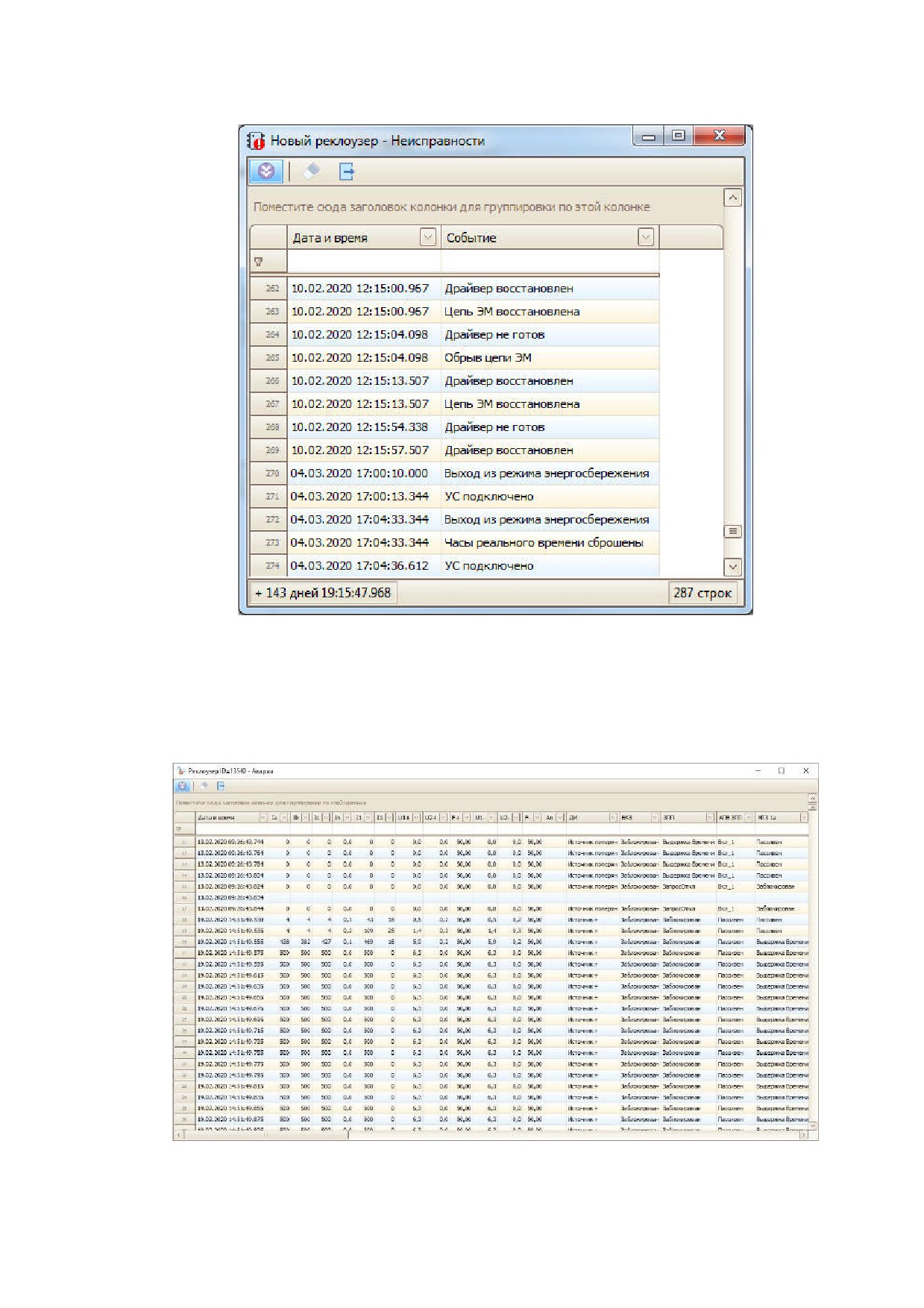Open the Дата и время column filter dropdown in Неисправности
Screen dimensions: 924x1308
428,237
